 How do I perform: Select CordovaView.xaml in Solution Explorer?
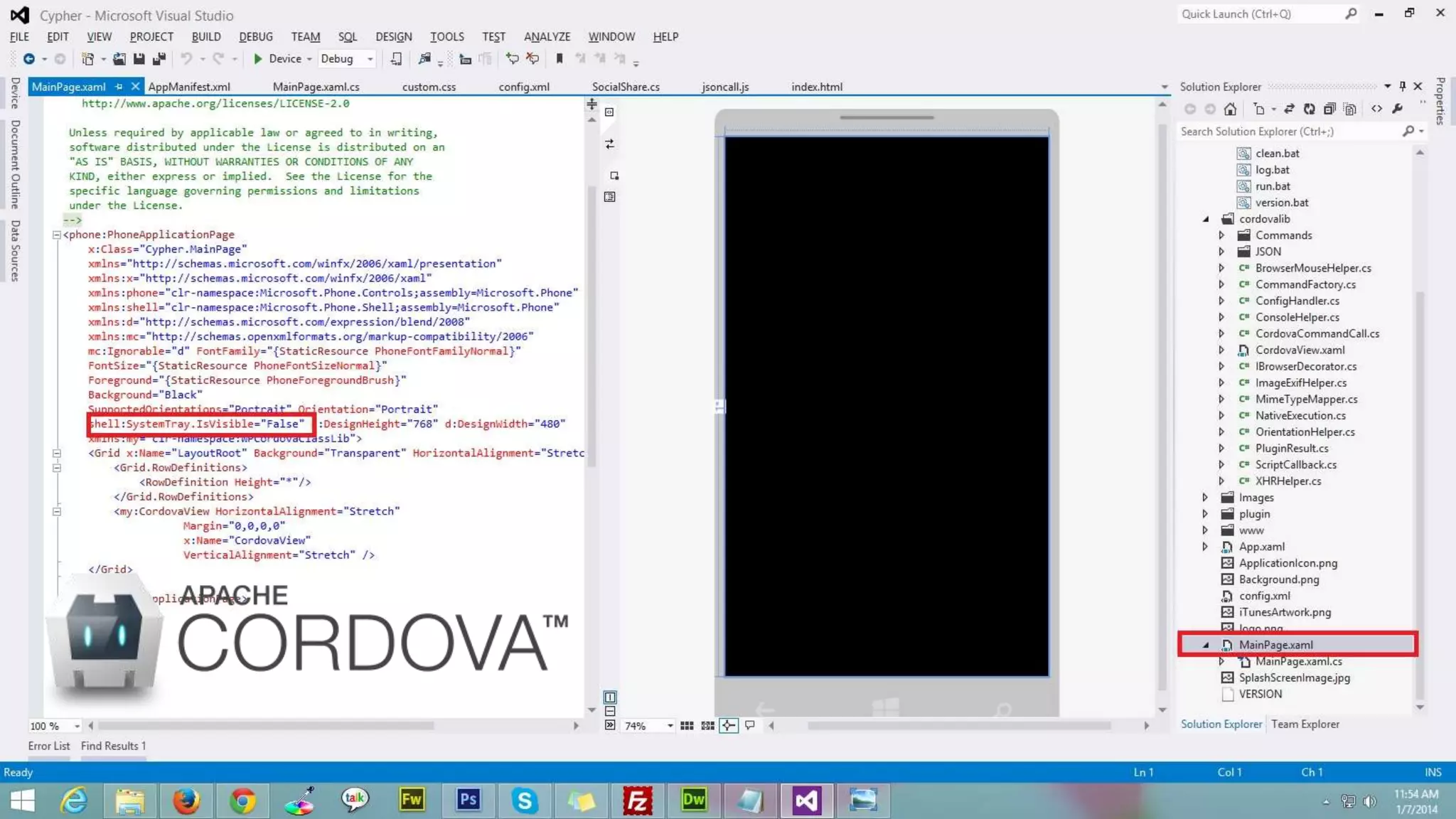coord(1300,350)
